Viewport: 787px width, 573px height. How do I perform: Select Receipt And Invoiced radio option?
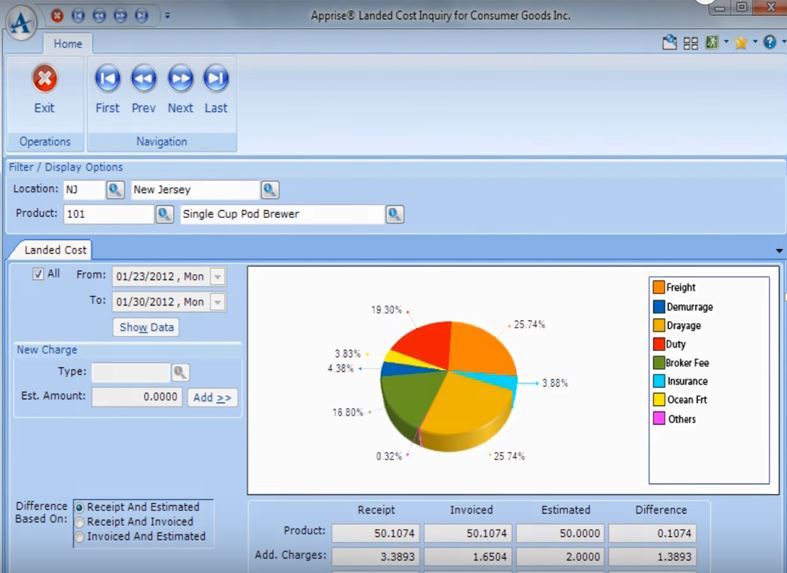[80, 522]
